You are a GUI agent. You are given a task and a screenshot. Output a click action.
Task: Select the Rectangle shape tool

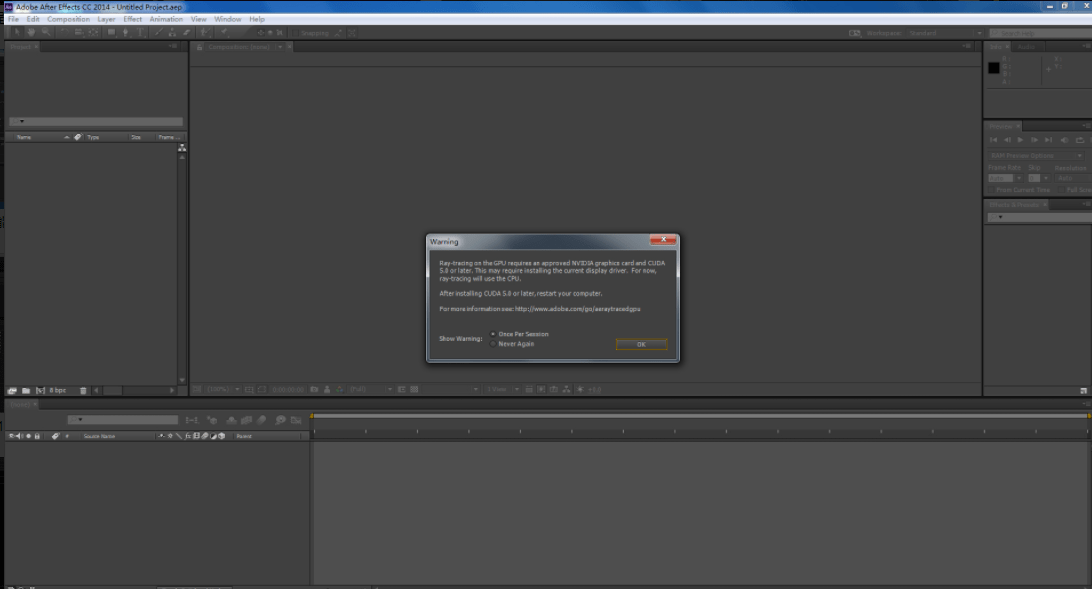point(111,33)
